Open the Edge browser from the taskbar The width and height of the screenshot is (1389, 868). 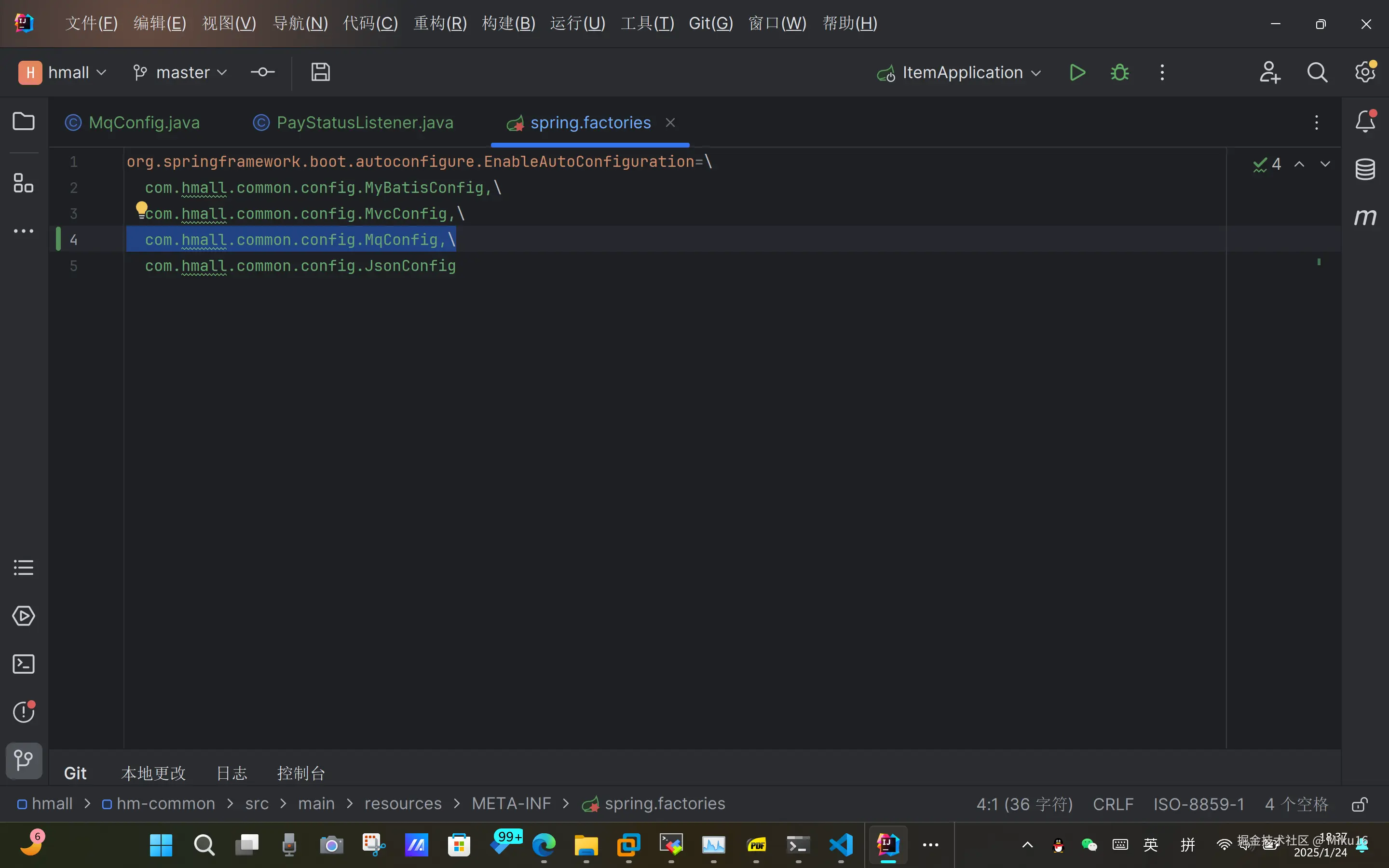point(544,844)
